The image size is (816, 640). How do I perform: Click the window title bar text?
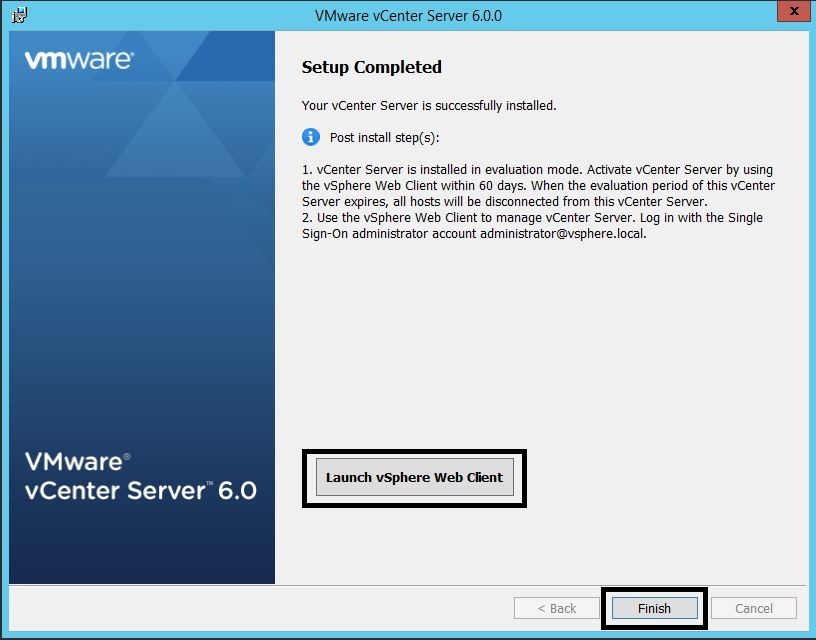point(408,15)
